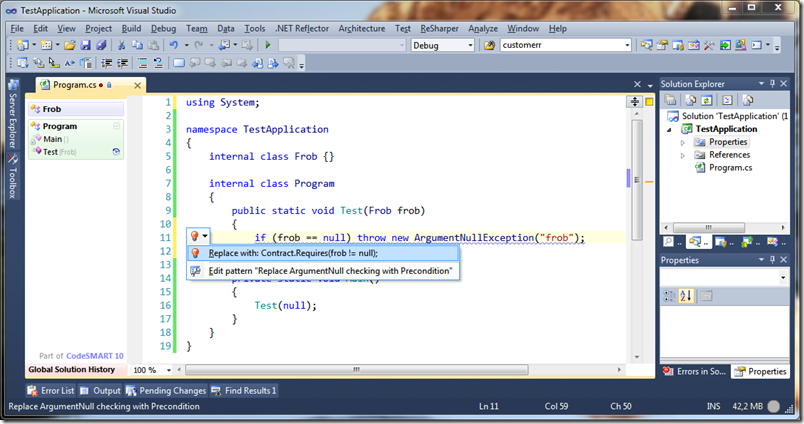The width and height of the screenshot is (804, 424).
Task: Switch to the Error List tab
Action: 51,391
